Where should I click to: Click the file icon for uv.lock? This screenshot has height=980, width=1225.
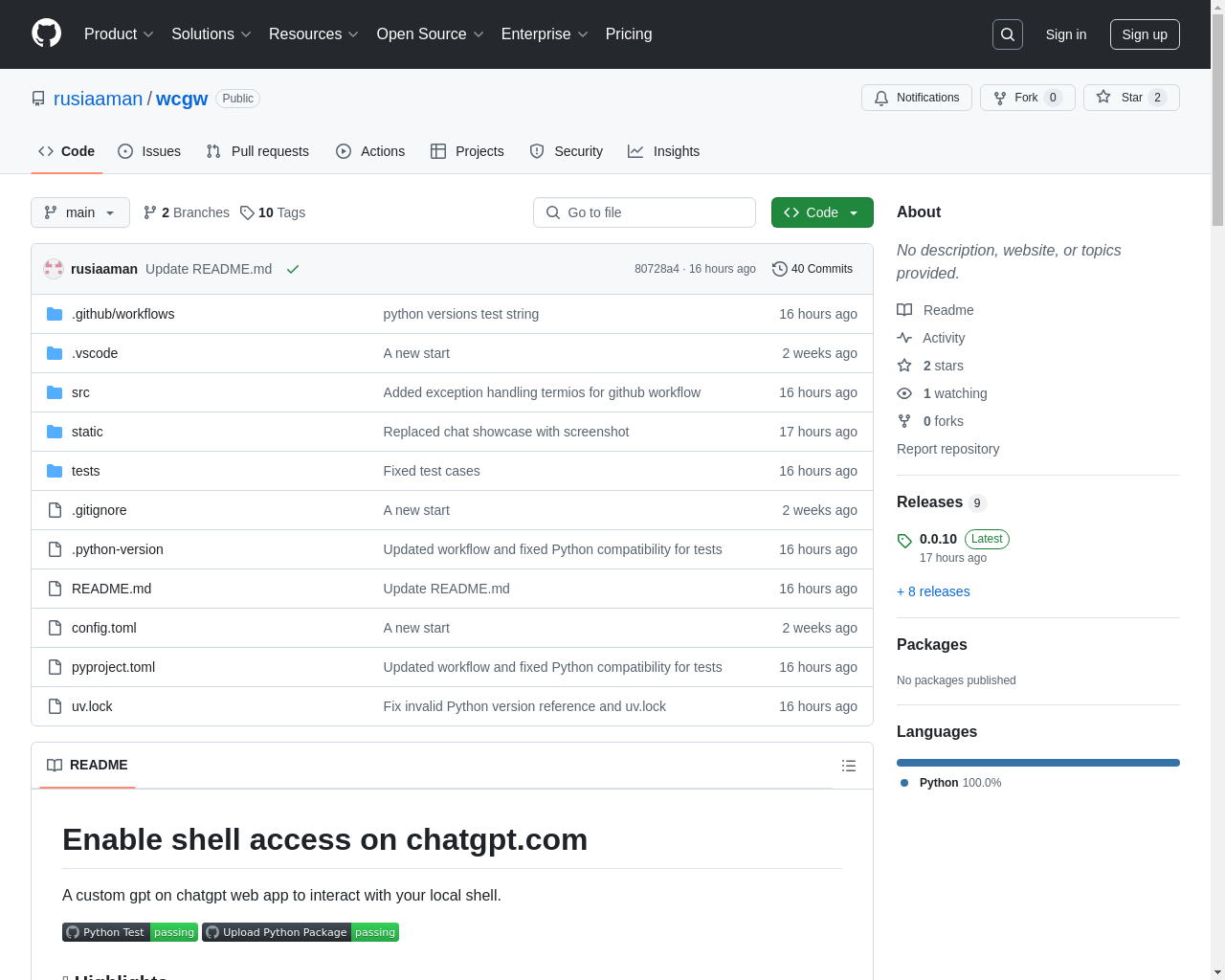[55, 706]
